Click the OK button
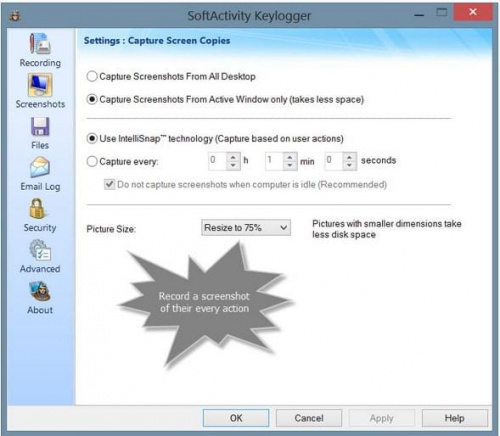 click(236, 418)
